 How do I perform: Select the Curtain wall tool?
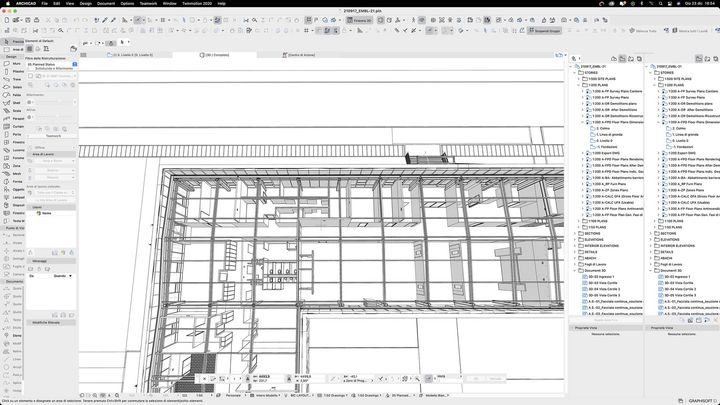pos(12,126)
